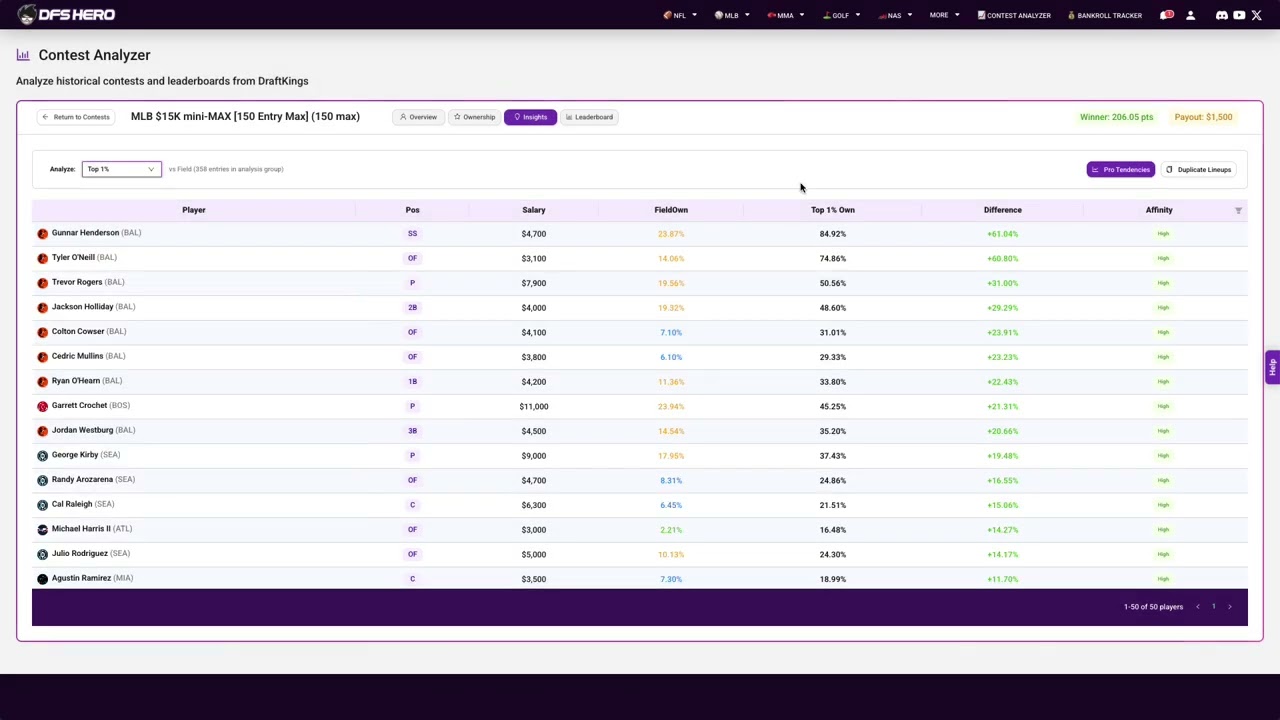1280x720 pixels.
Task: Switch to the Leaderboard tab
Action: coord(589,117)
